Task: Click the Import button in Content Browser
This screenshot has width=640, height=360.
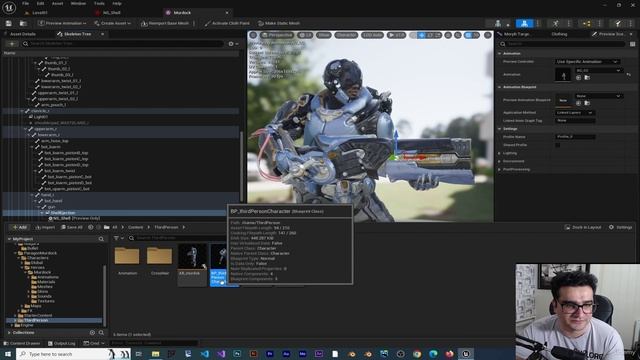Action: (x=45, y=227)
